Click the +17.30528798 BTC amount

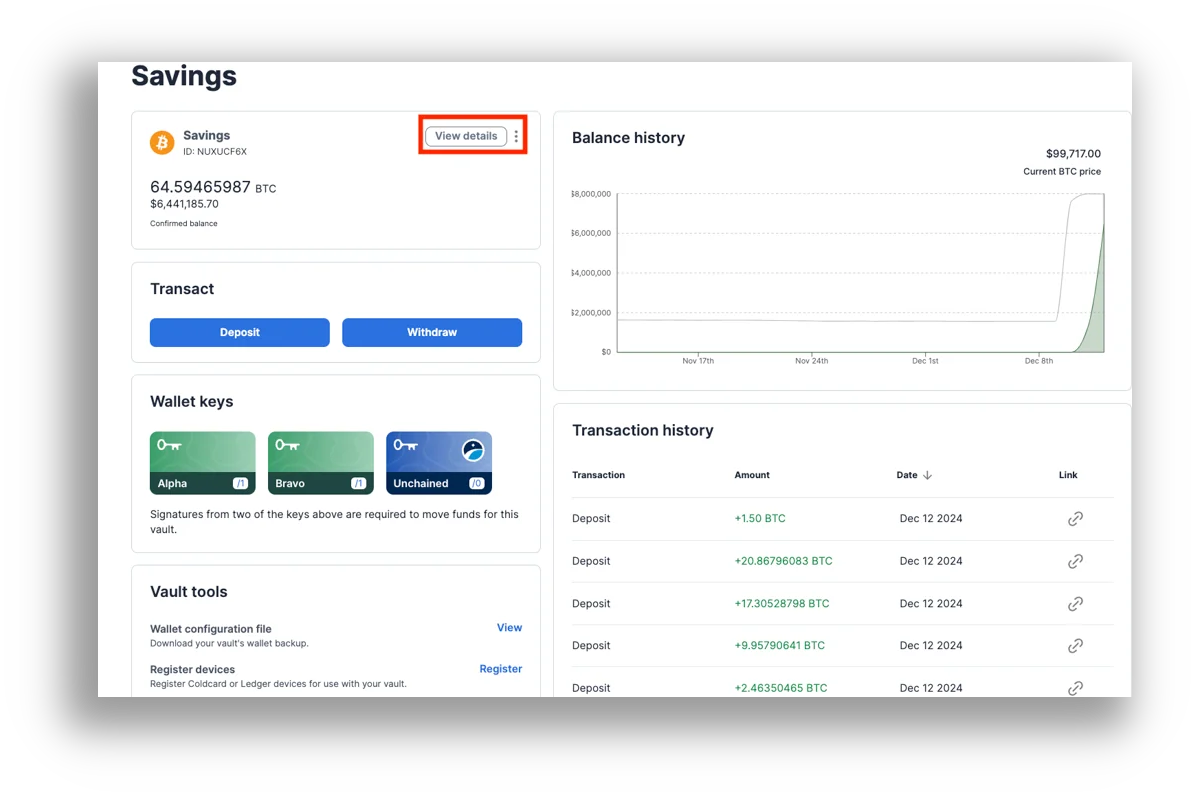pyautogui.click(x=782, y=604)
